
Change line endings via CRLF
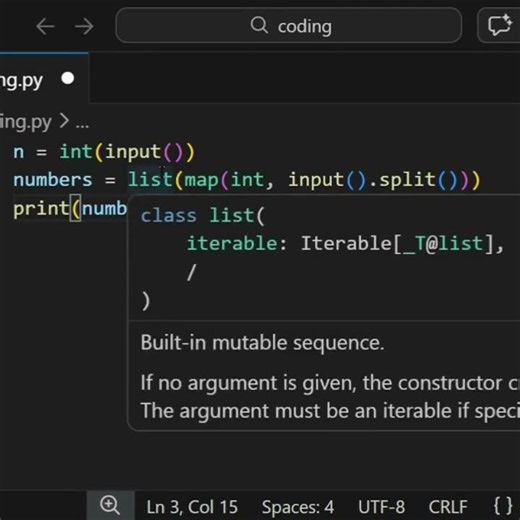[448, 507]
